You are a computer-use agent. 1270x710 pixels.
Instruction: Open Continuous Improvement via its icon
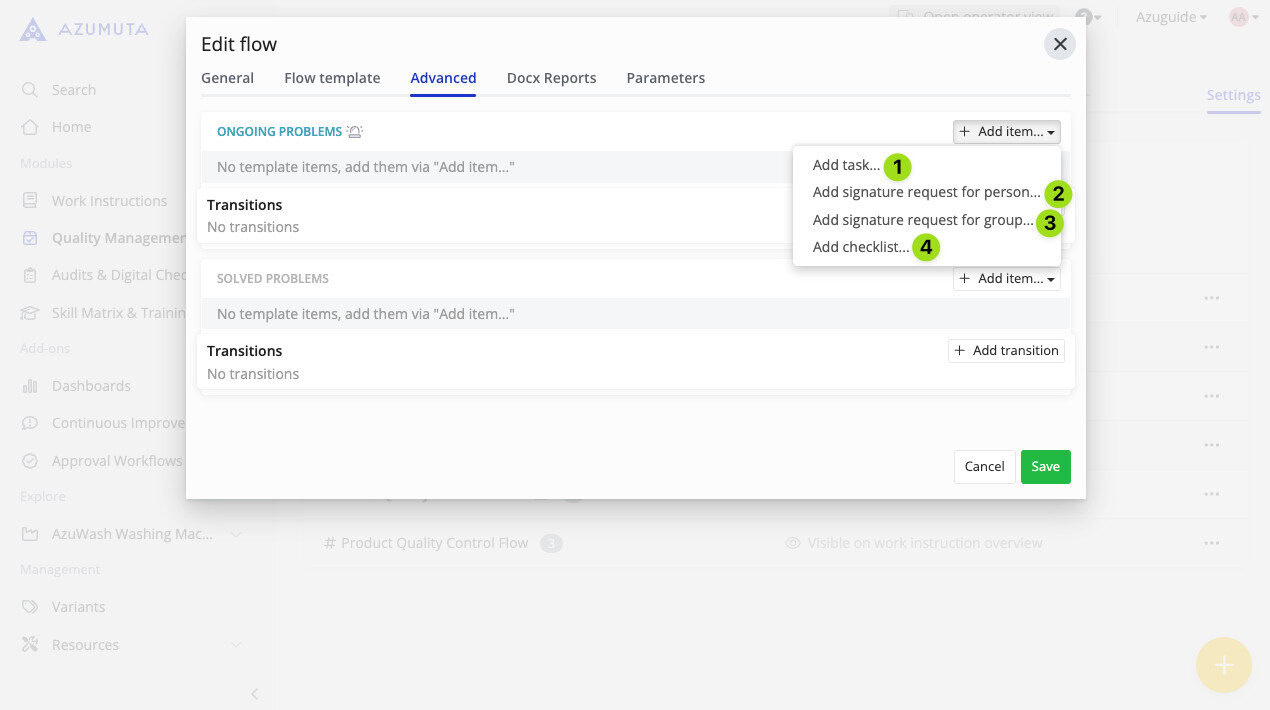(30, 422)
